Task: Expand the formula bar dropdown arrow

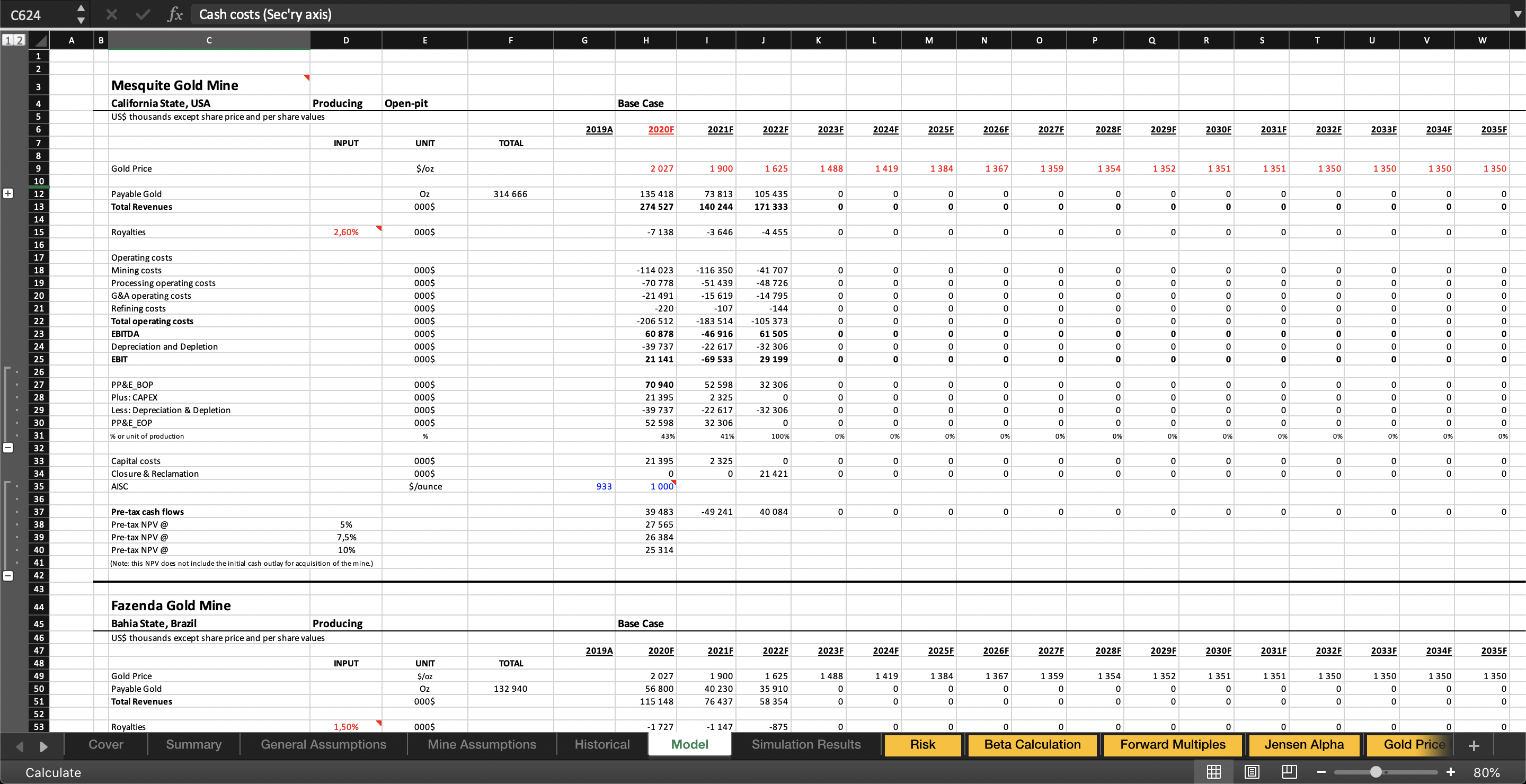Action: [1517, 14]
